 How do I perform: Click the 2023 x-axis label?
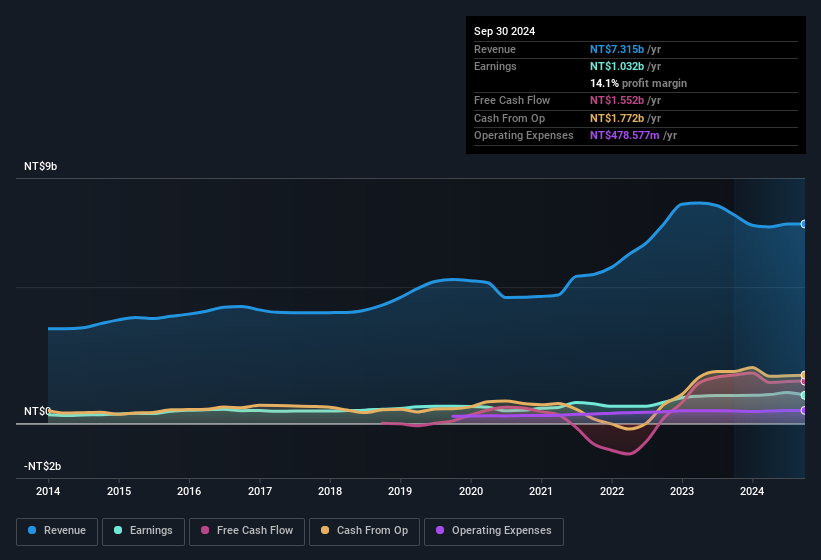[682, 491]
